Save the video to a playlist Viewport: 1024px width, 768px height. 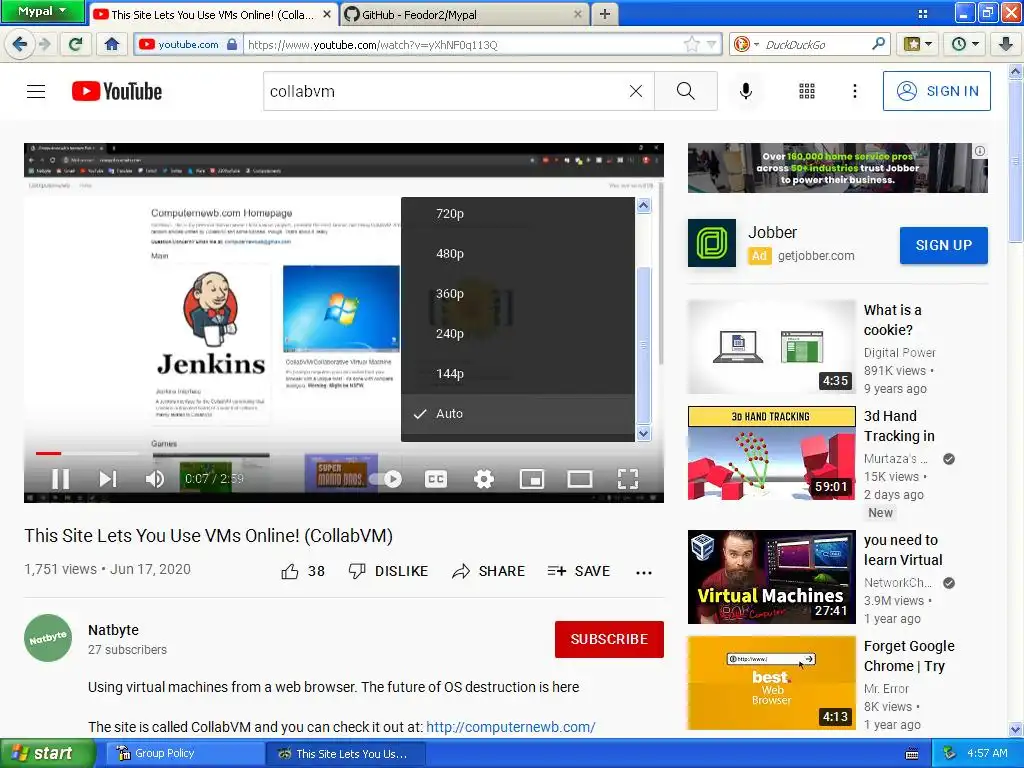pos(579,571)
